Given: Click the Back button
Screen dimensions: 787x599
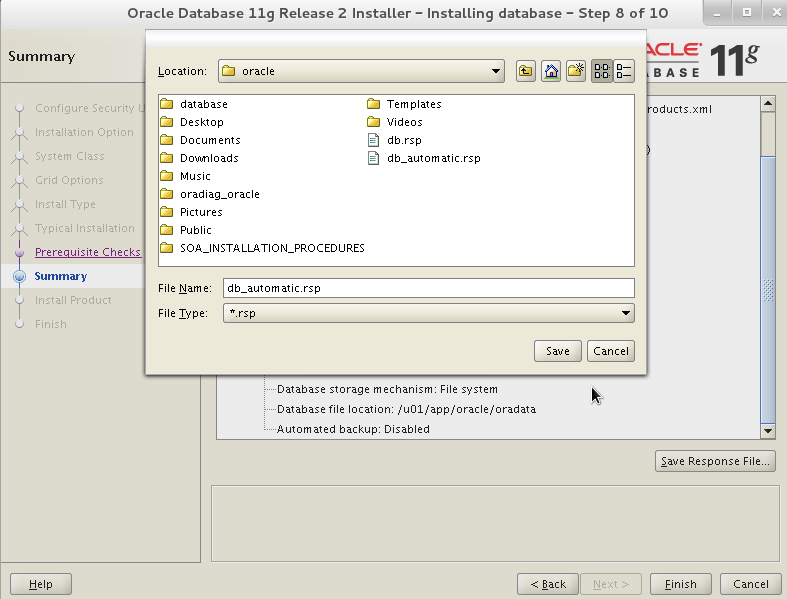Looking at the screenshot, I should (548, 584).
